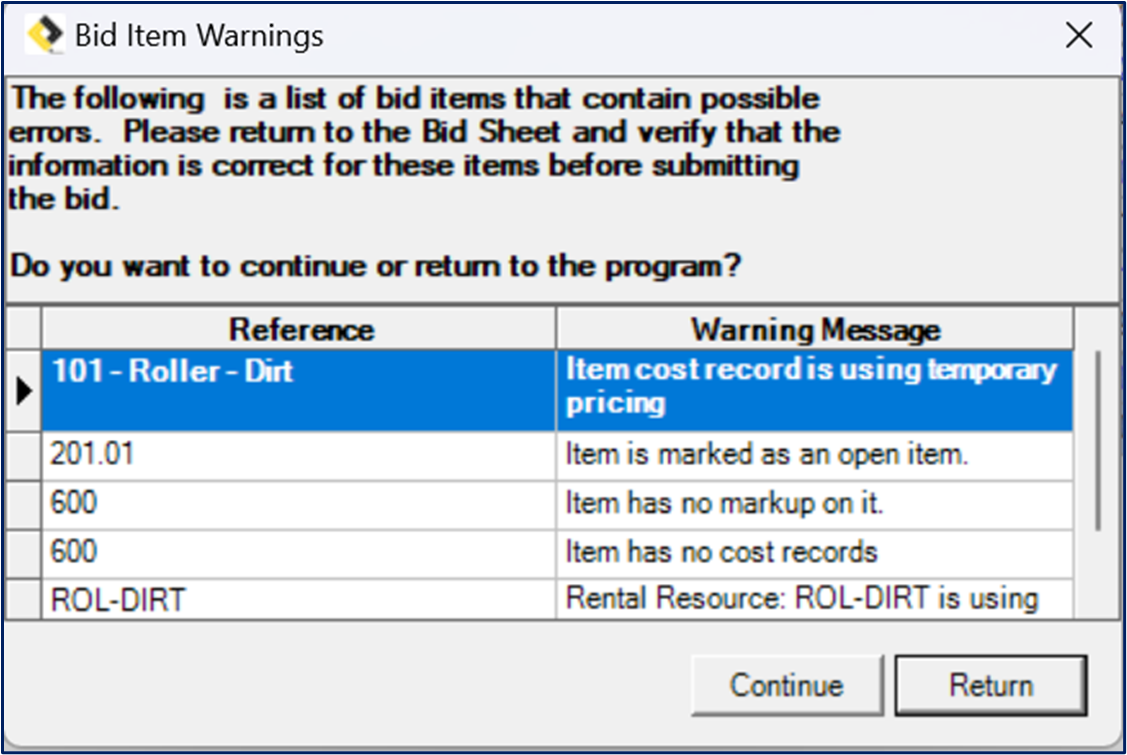Click the Bid Item Warnings title bar icon
Image resolution: width=1127 pixels, height=755 pixels.
click(44, 34)
